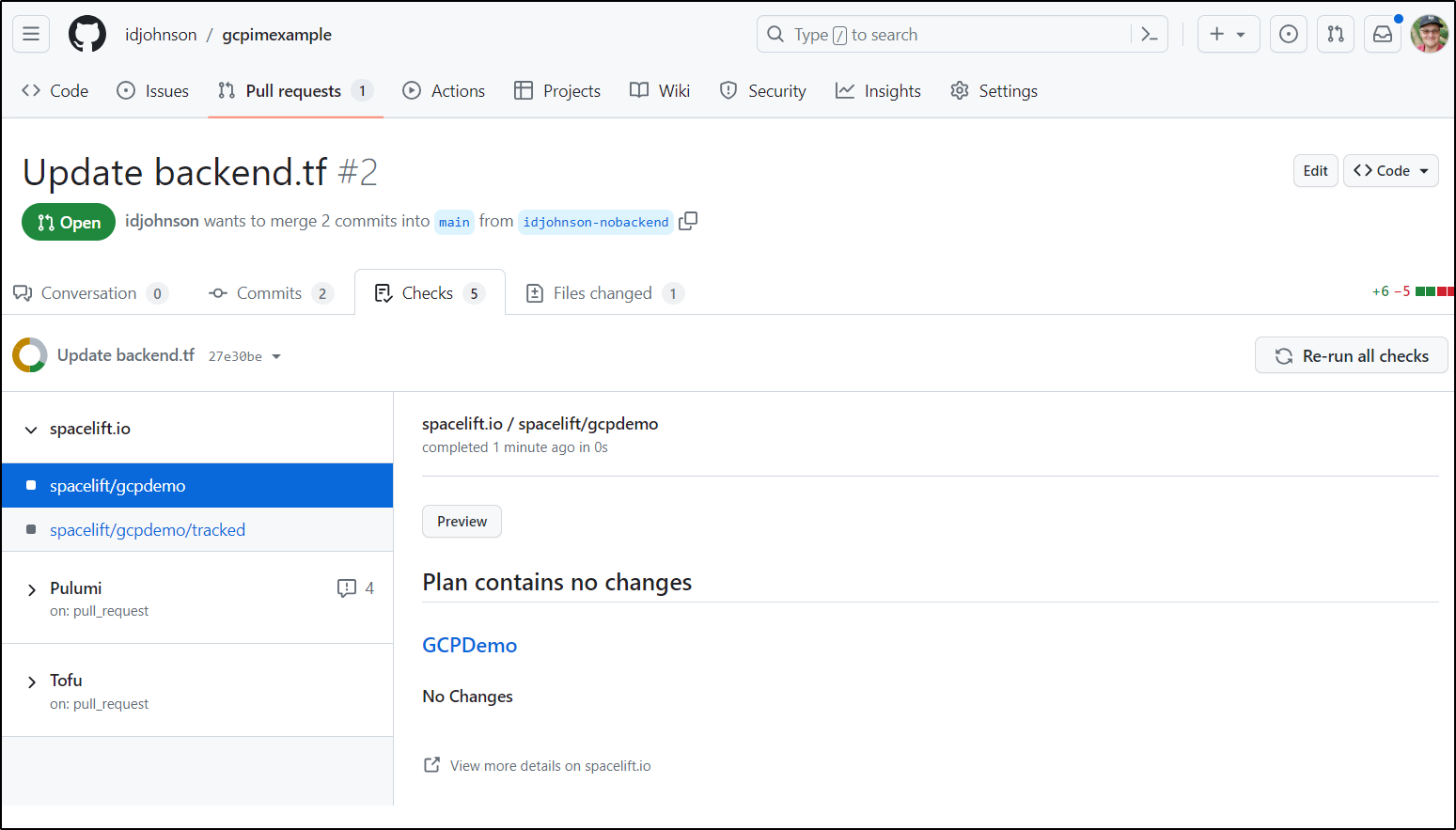Click the Preview button

pos(462,522)
